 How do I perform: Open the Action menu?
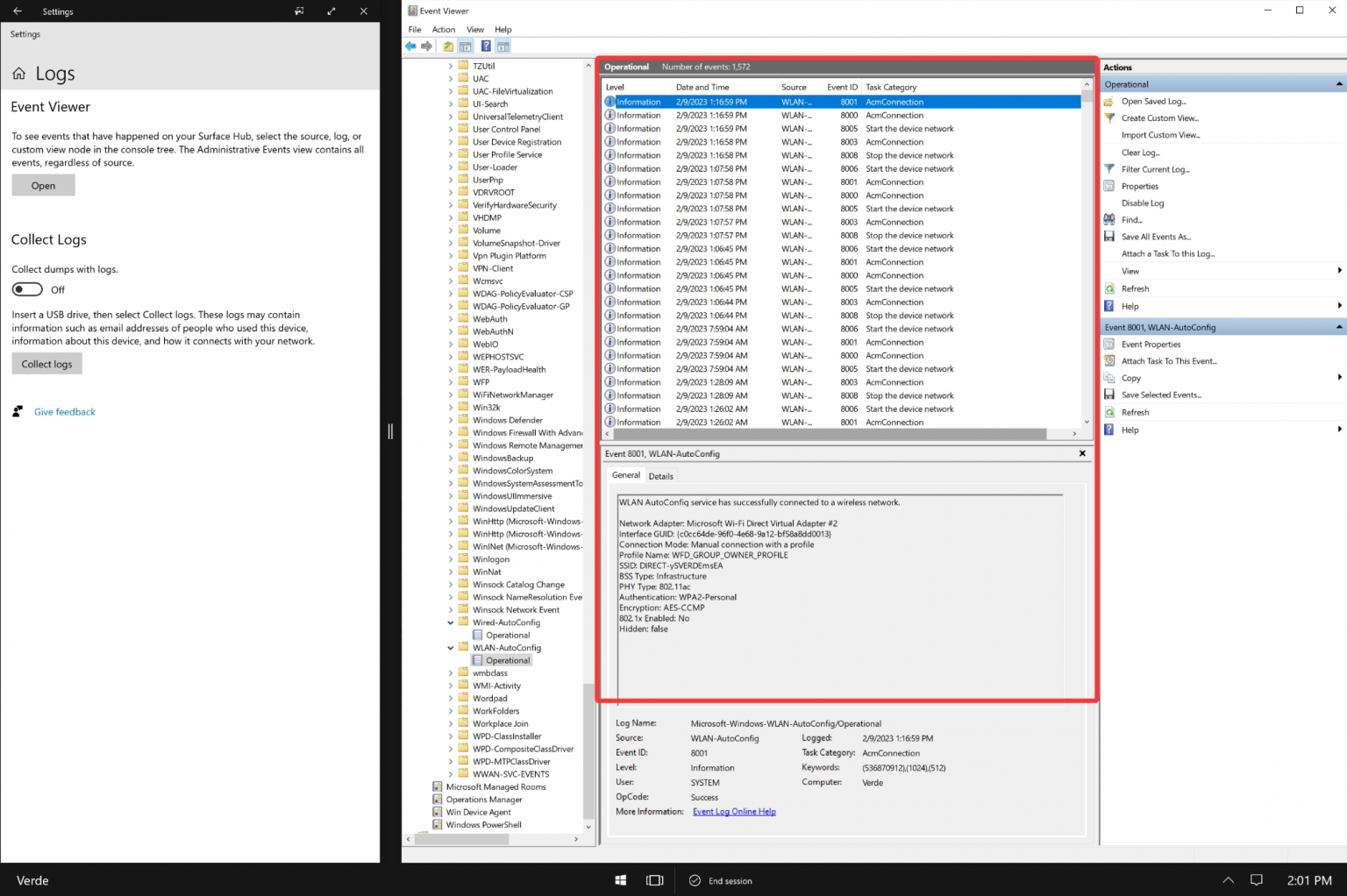(443, 29)
